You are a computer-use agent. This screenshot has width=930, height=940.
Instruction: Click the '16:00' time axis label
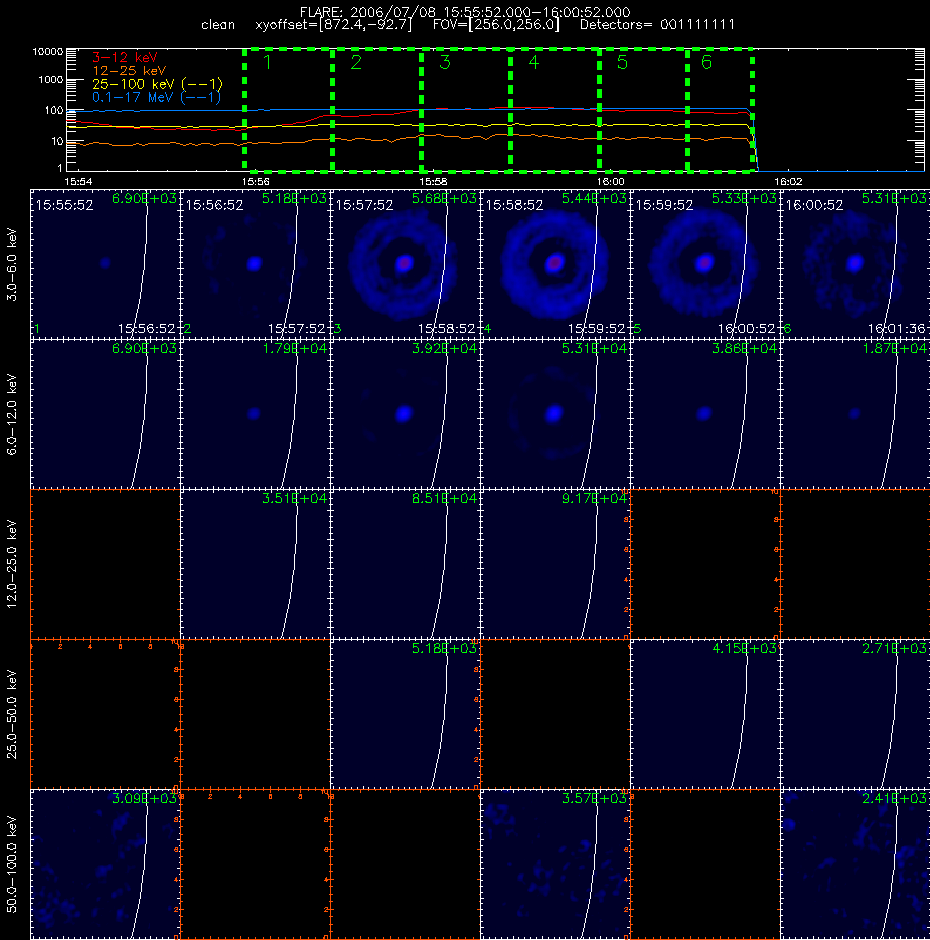(x=610, y=181)
